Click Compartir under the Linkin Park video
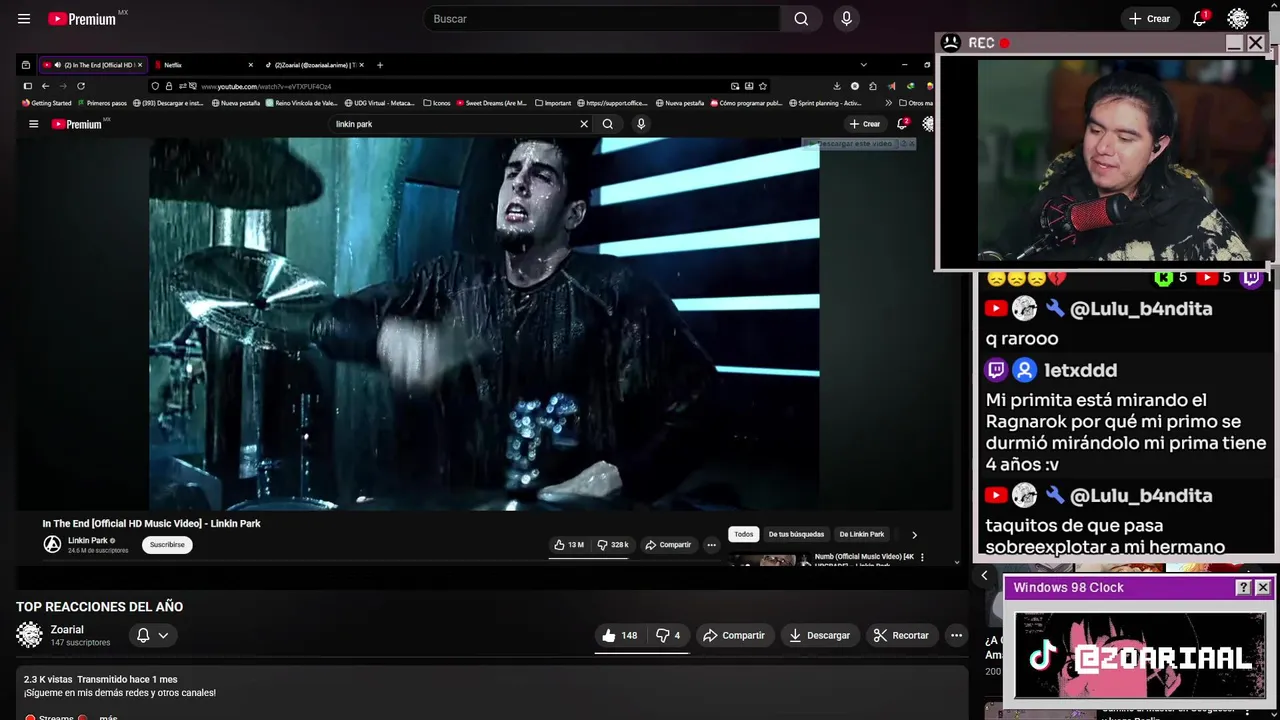 click(x=668, y=545)
